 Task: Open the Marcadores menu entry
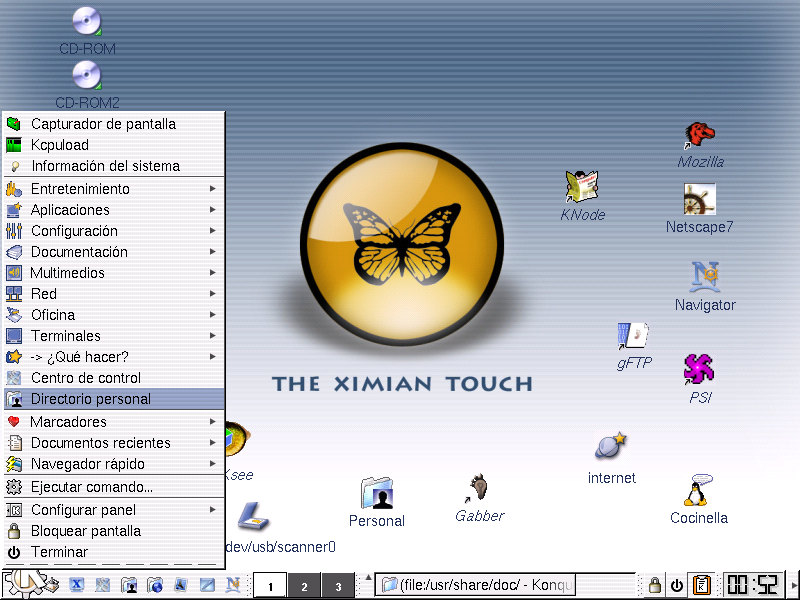pyautogui.click(x=113, y=421)
